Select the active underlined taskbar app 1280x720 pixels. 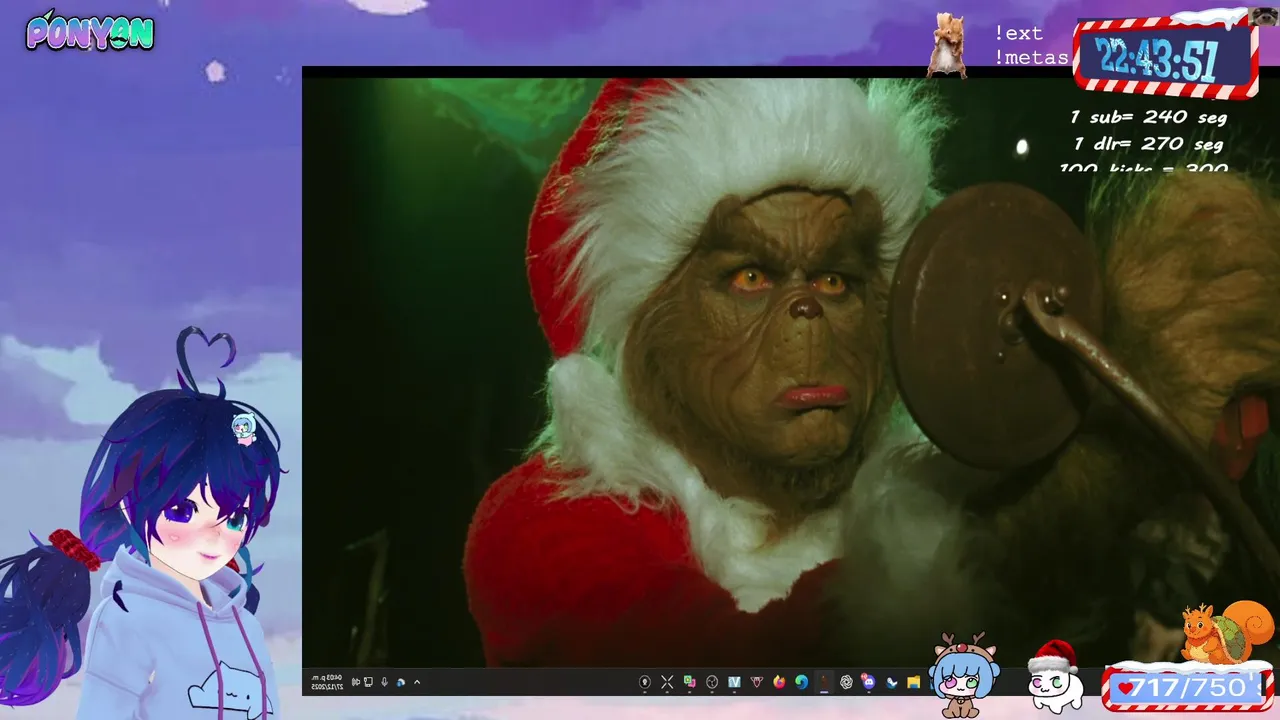(x=824, y=682)
